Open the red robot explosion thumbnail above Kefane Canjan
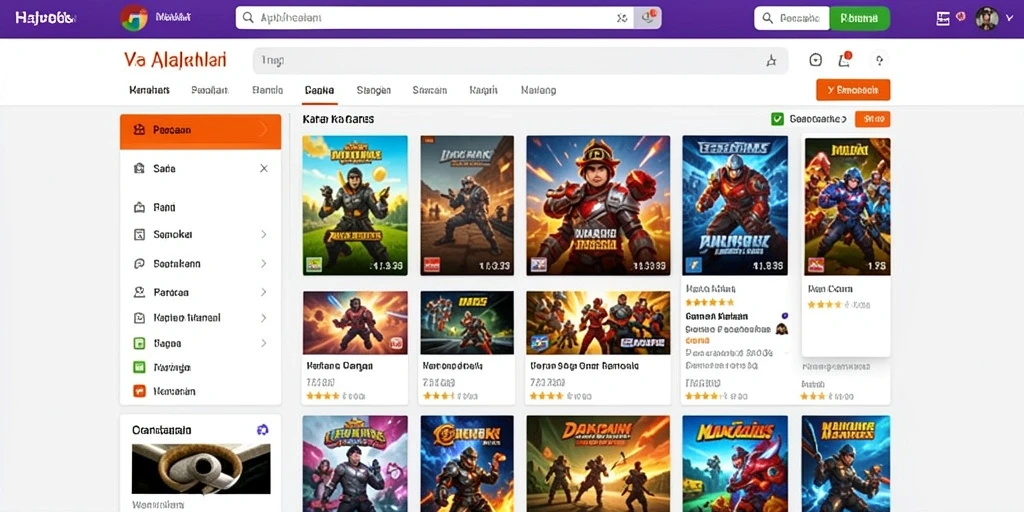1024x512 pixels. click(355, 323)
